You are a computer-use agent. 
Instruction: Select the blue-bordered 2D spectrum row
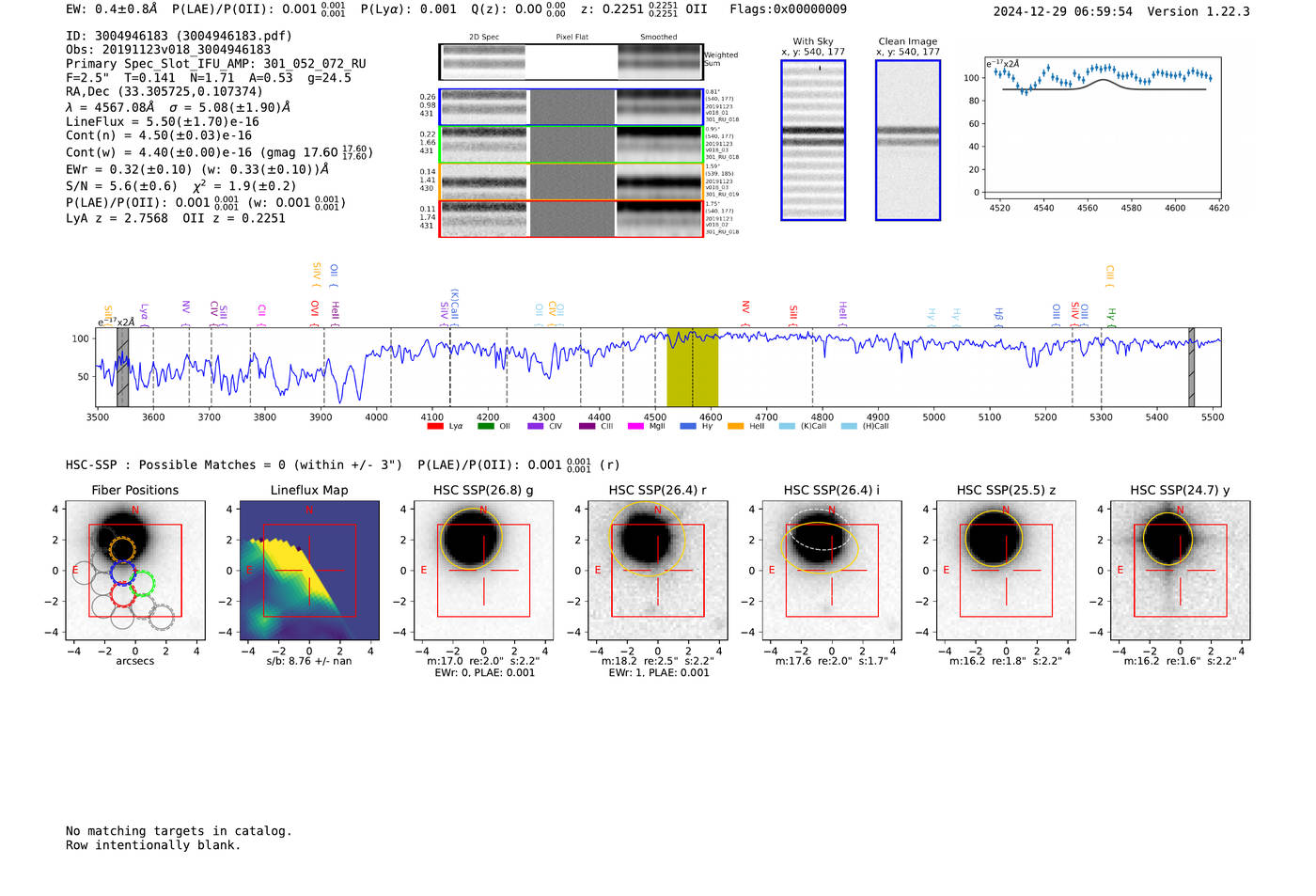(x=572, y=107)
